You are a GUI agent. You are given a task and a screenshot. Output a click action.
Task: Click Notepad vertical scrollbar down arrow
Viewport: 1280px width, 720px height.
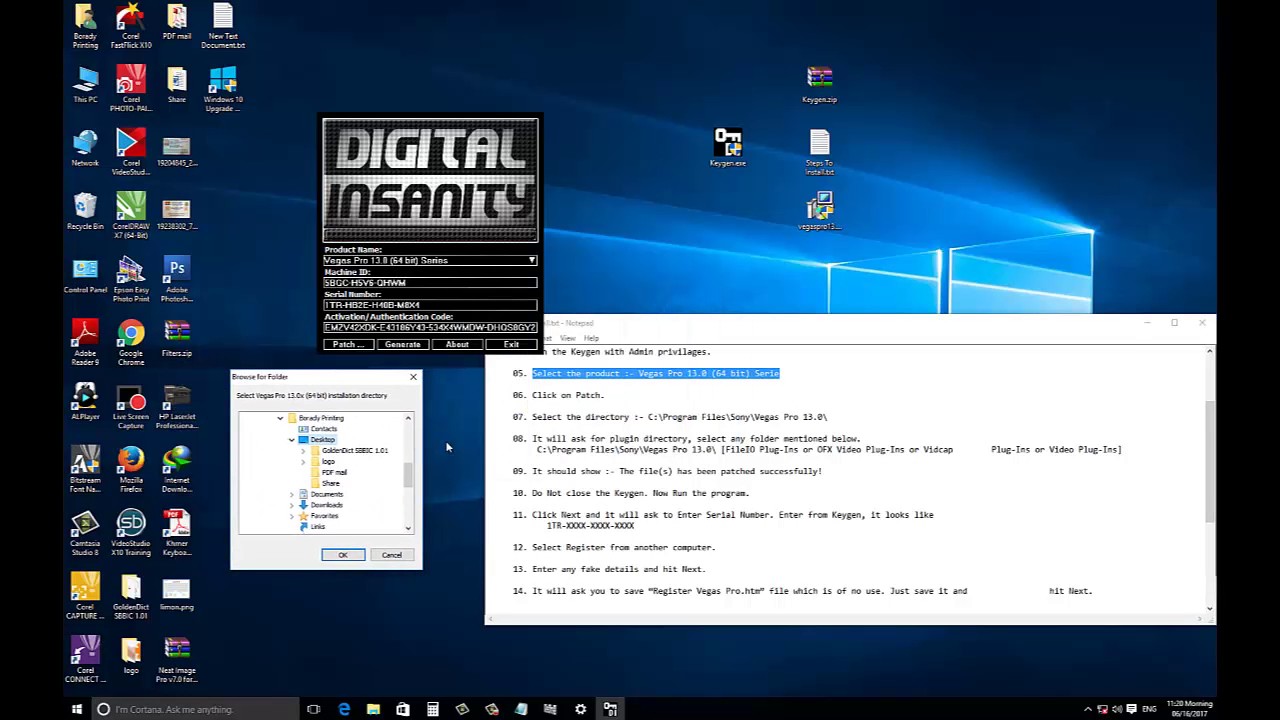[1210, 608]
